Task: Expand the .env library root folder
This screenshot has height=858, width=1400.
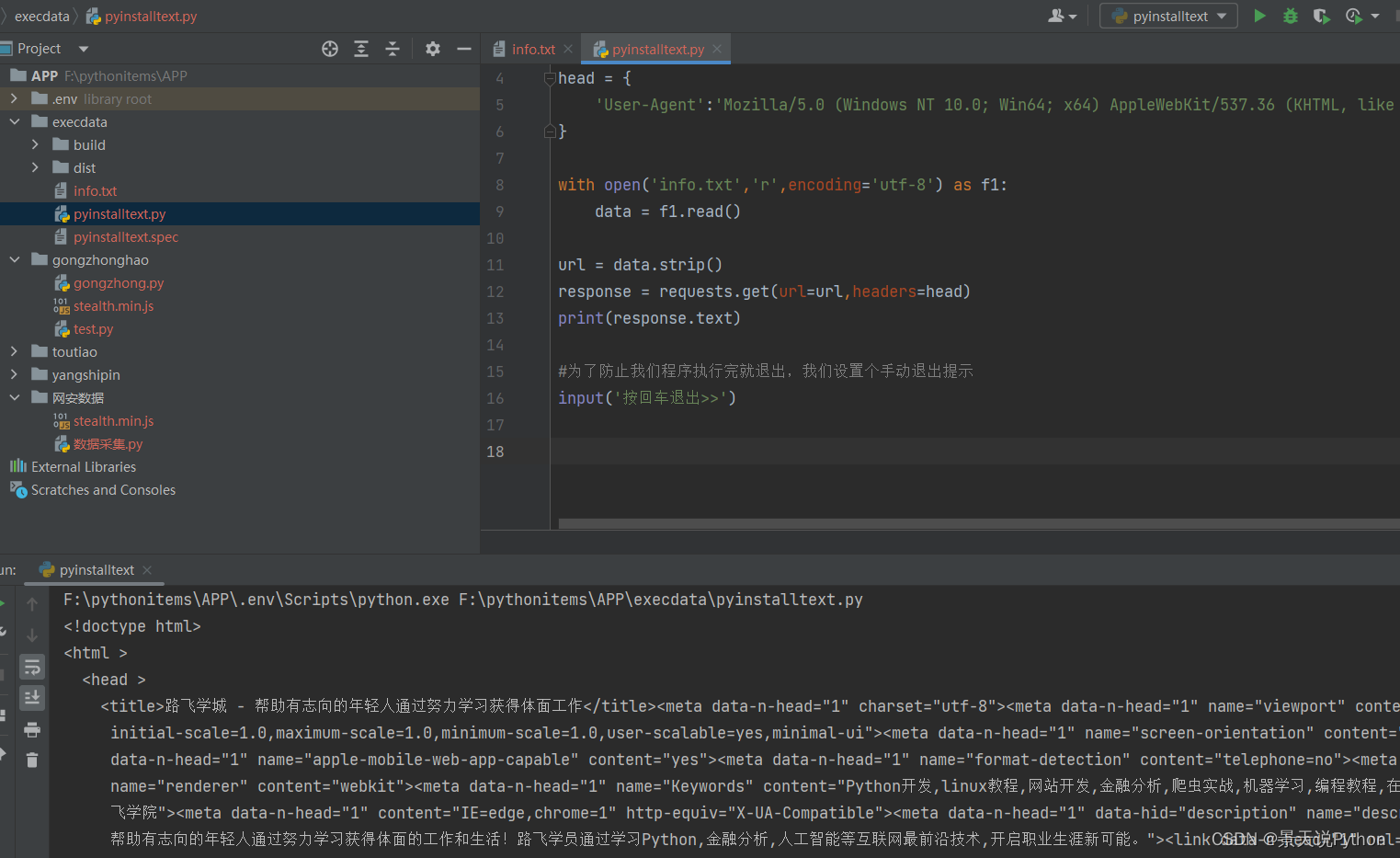Action: [x=14, y=98]
